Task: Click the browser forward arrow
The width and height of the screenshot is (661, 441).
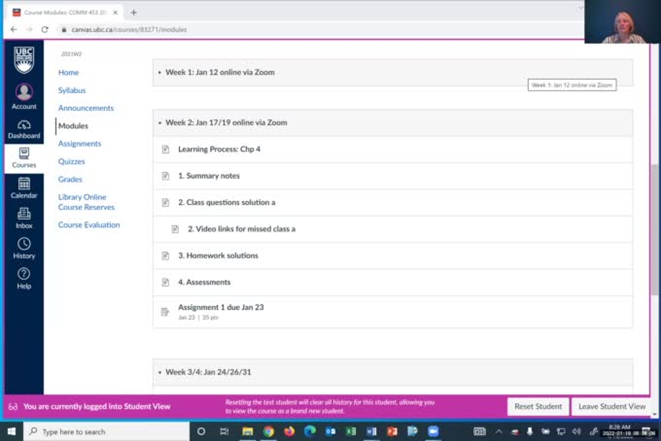Action: 29,30
